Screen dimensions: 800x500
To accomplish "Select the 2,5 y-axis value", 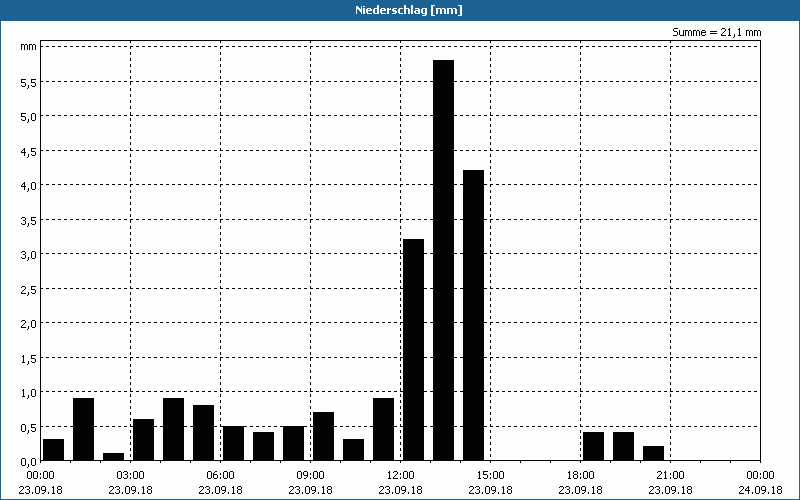I will 29,289.
